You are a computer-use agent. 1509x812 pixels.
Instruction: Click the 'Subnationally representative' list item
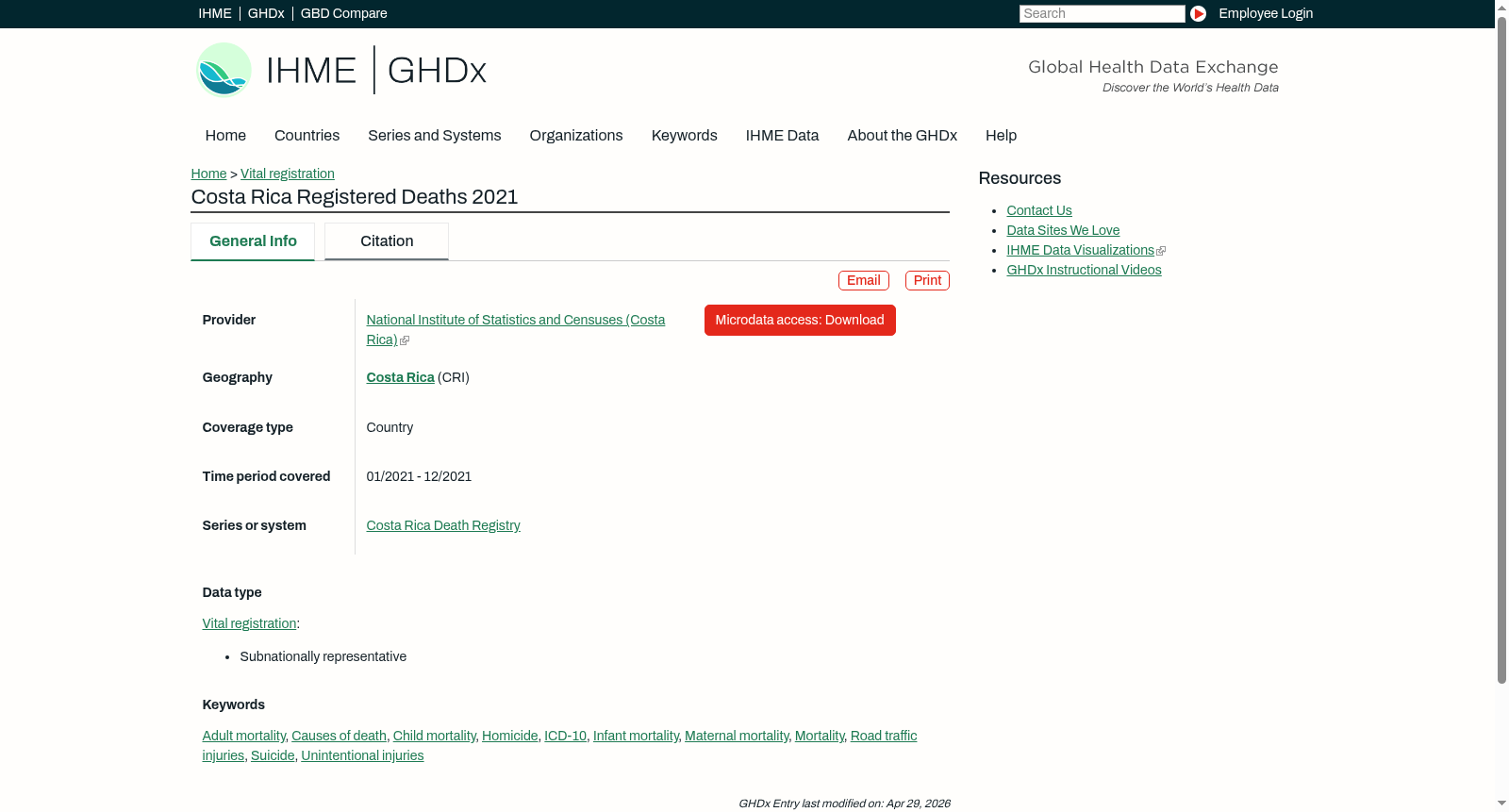tap(323, 656)
